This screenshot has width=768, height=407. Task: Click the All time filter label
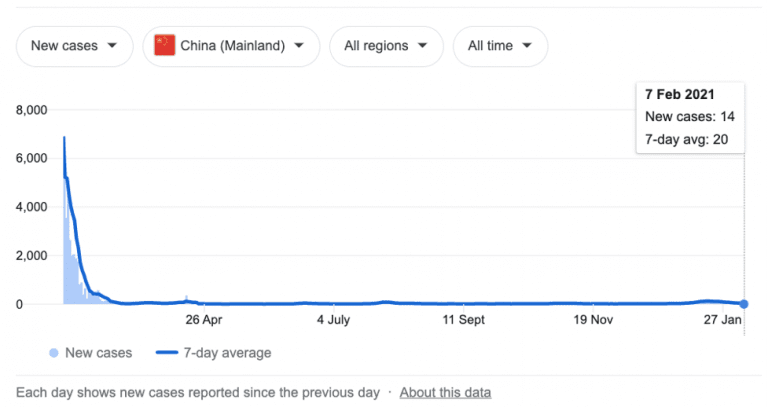point(490,46)
